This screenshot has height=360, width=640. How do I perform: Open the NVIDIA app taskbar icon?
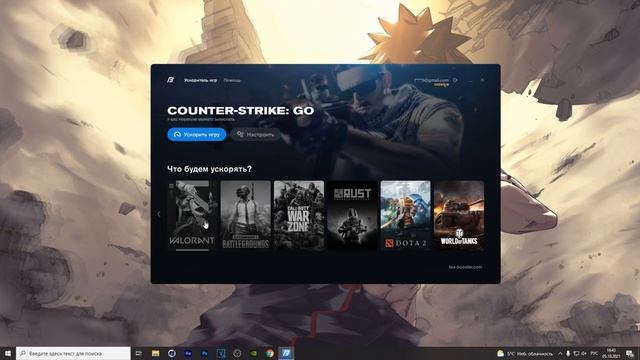[x=253, y=353]
